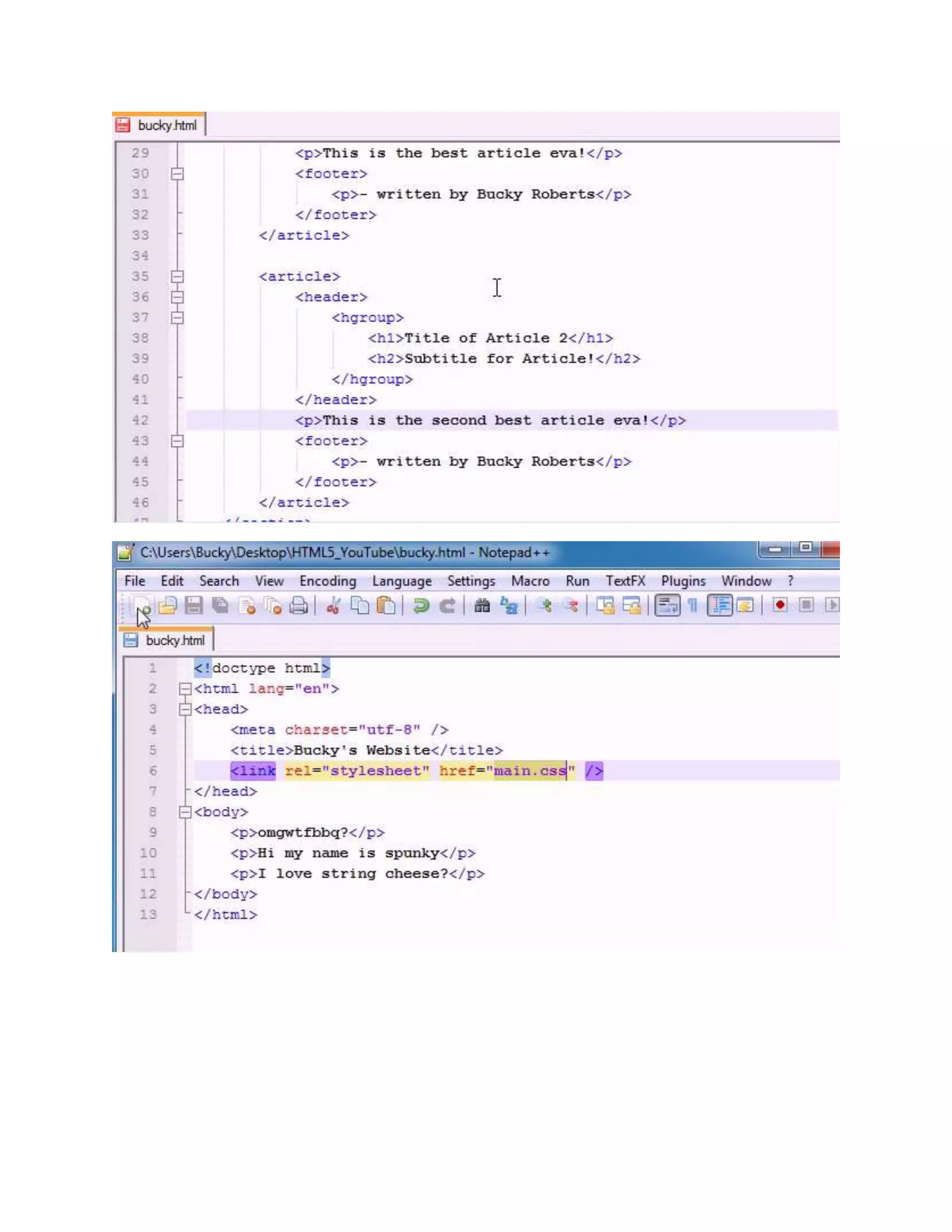Save the file with the floppy icon

click(x=194, y=606)
